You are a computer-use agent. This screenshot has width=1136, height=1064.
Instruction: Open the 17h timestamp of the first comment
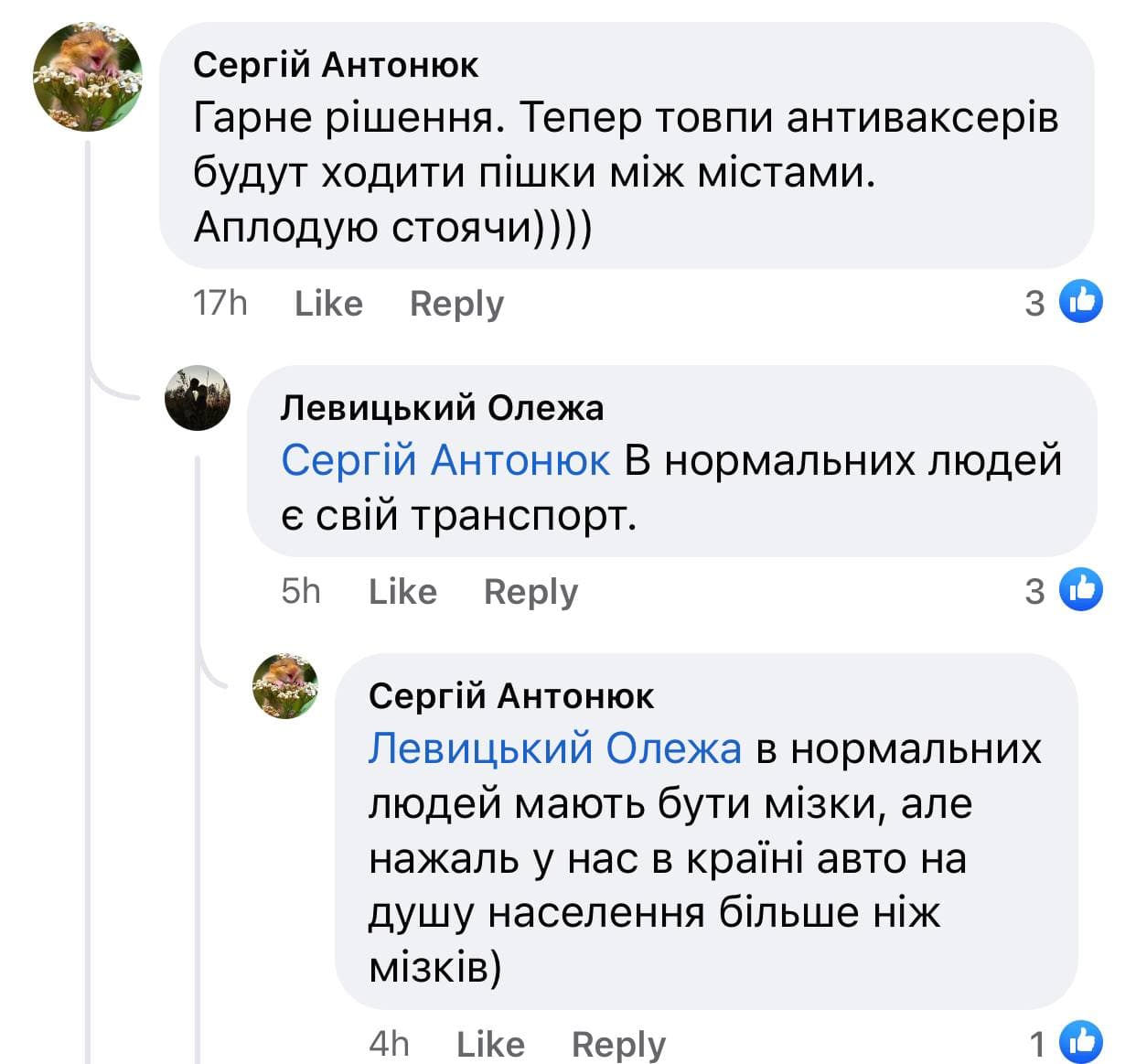pyautogui.click(x=220, y=303)
